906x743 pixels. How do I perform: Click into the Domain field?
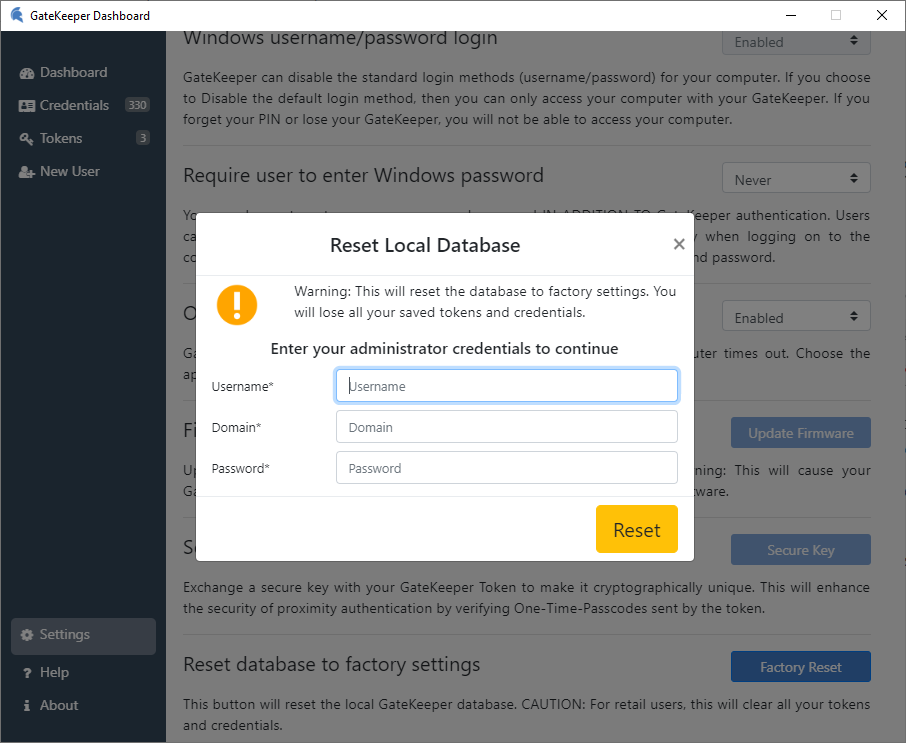507,427
